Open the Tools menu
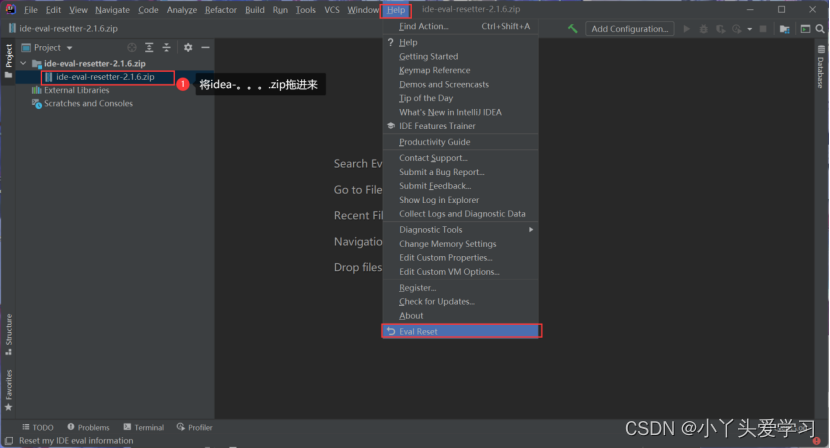 point(305,10)
